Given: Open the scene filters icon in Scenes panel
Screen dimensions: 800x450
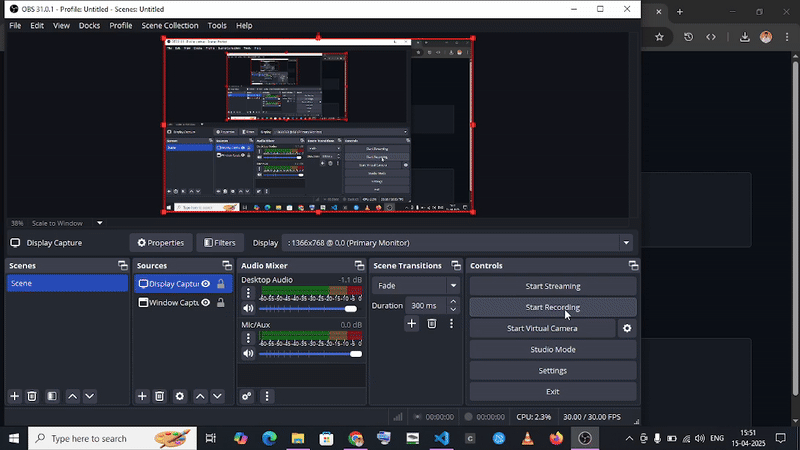Looking at the screenshot, I should coord(52,396).
